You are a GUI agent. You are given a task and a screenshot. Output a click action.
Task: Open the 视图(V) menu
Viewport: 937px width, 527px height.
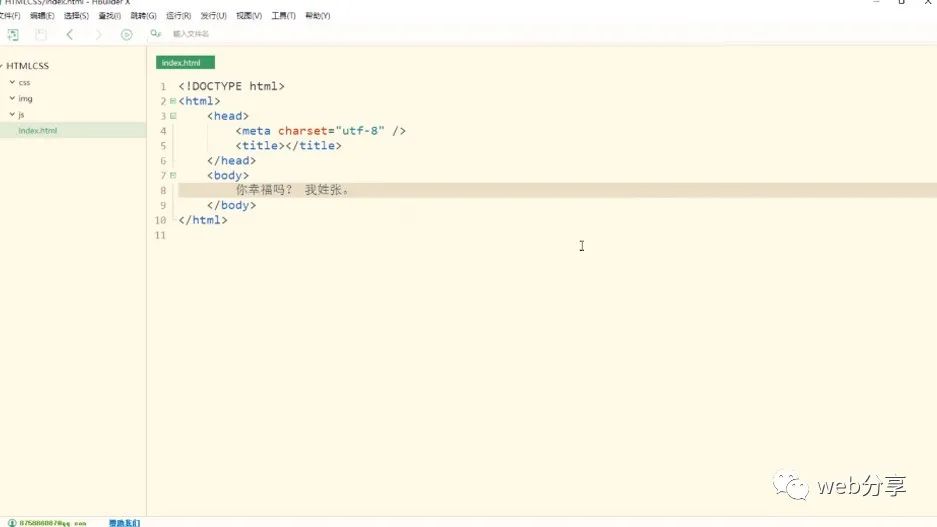[249, 16]
